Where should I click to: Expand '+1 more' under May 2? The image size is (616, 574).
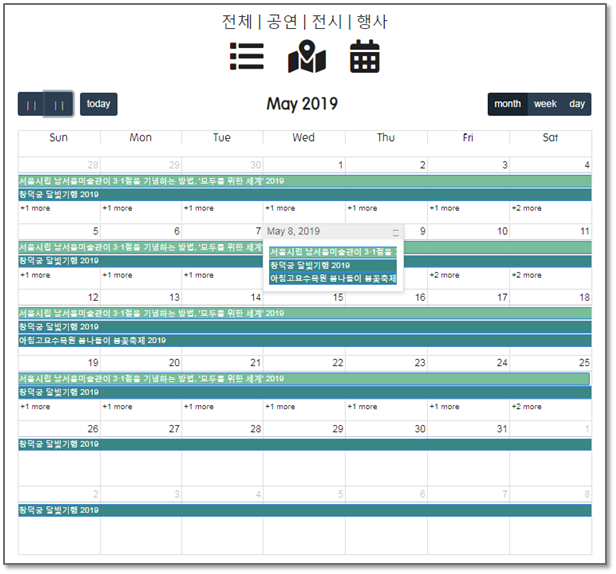tap(362, 208)
